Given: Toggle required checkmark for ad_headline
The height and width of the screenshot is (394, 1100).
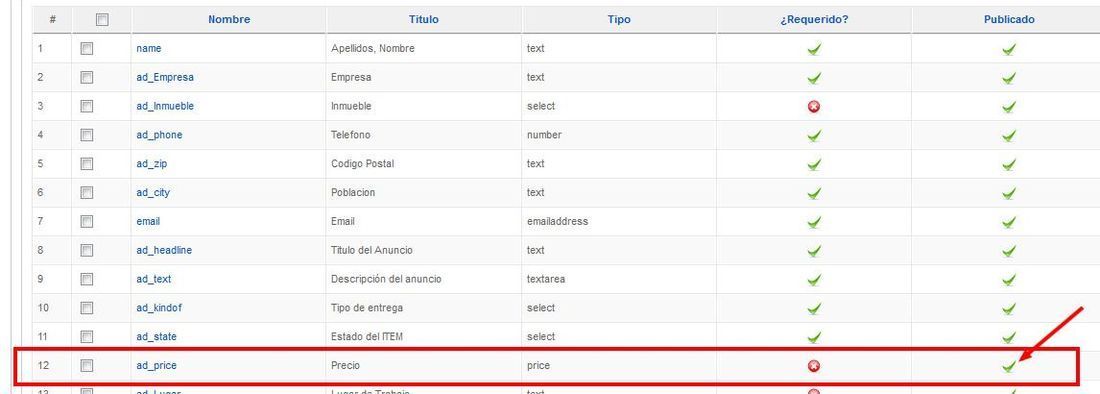Looking at the screenshot, I should 814,250.
